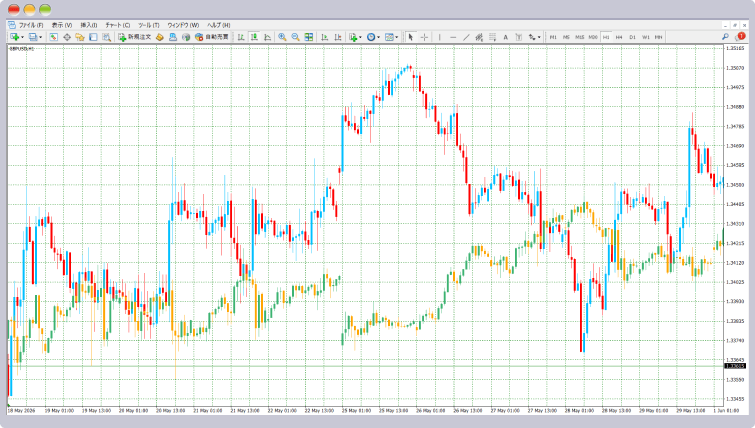755x428 pixels.
Task: Click the current price label on the price axis
Action: pyautogui.click(x=735, y=366)
